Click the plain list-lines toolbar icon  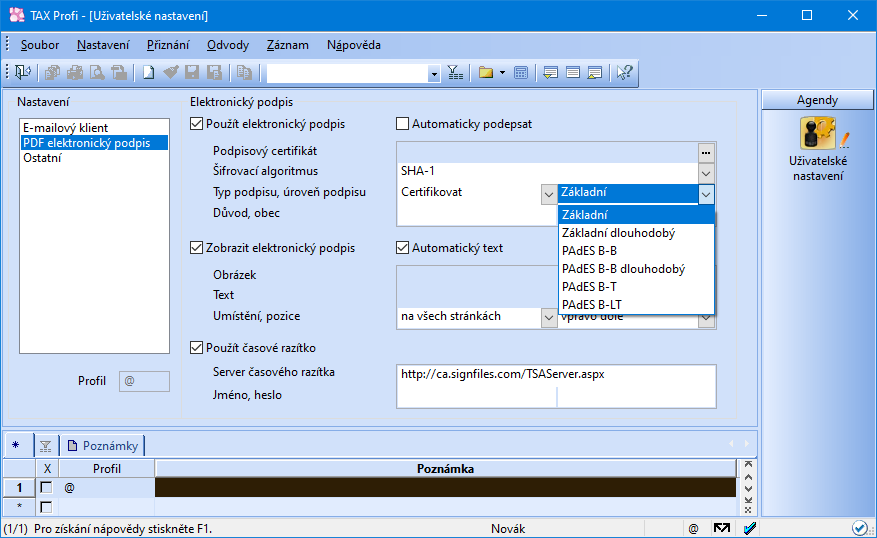click(573, 73)
